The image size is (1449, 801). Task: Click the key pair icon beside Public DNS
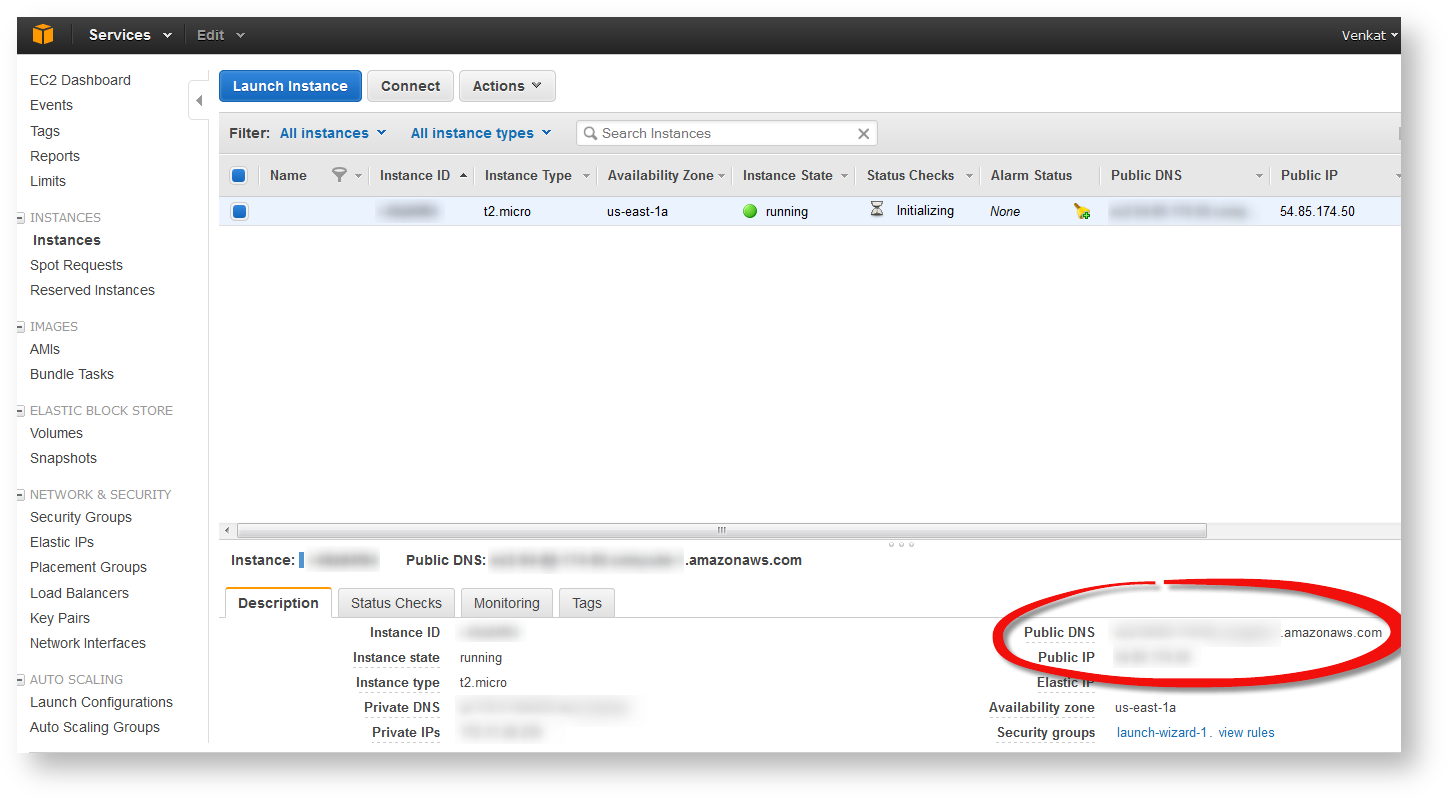click(1082, 211)
